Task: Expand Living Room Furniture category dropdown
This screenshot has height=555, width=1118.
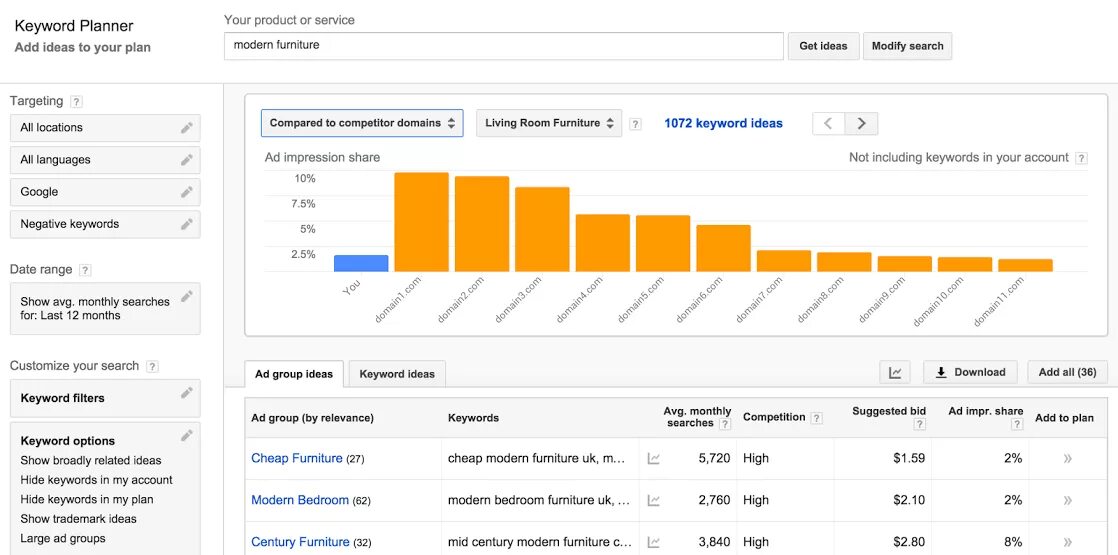Action: click(549, 123)
